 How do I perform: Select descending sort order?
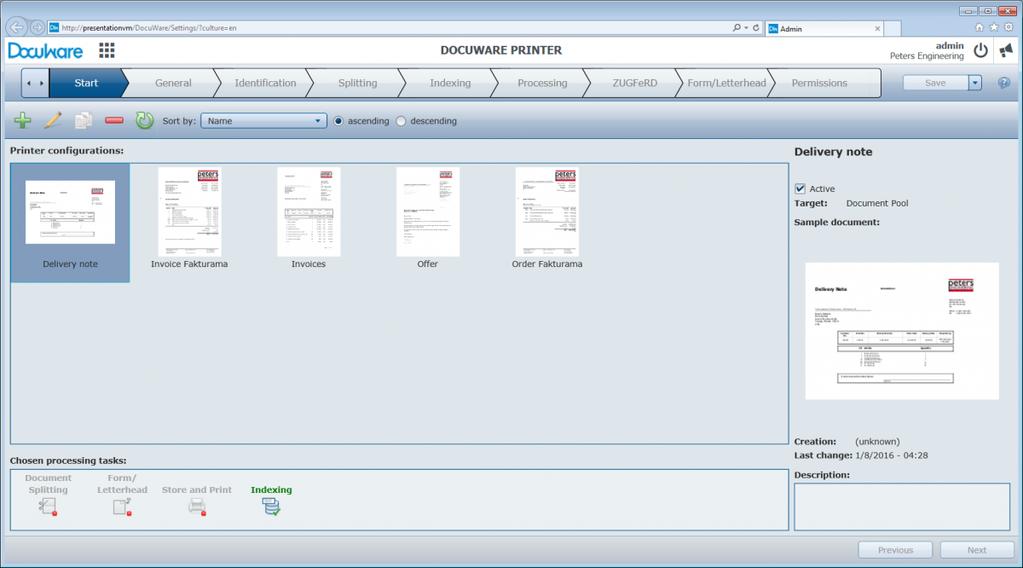[401, 121]
